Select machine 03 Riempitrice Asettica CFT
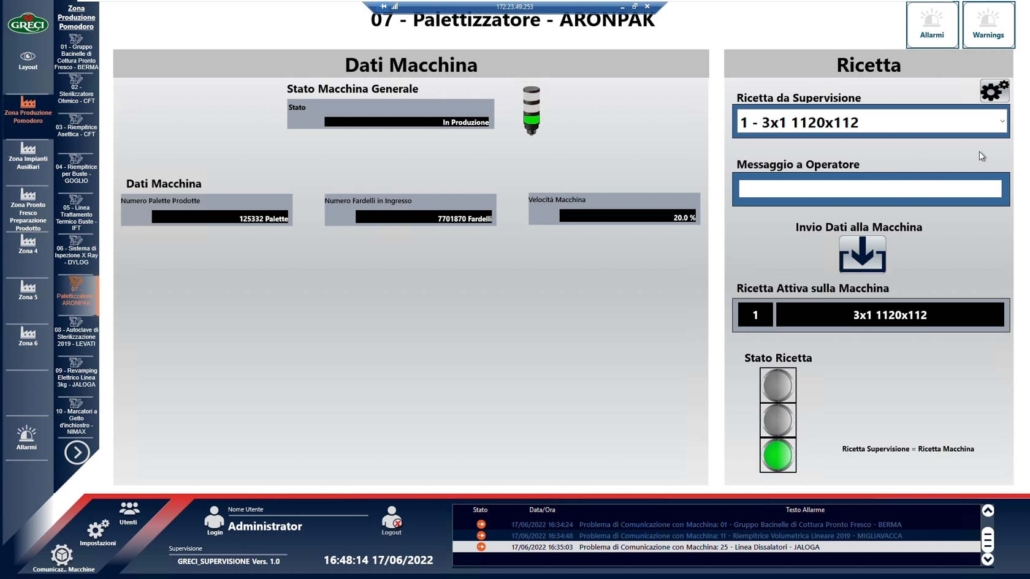This screenshot has height=579, width=1030. 76,124
